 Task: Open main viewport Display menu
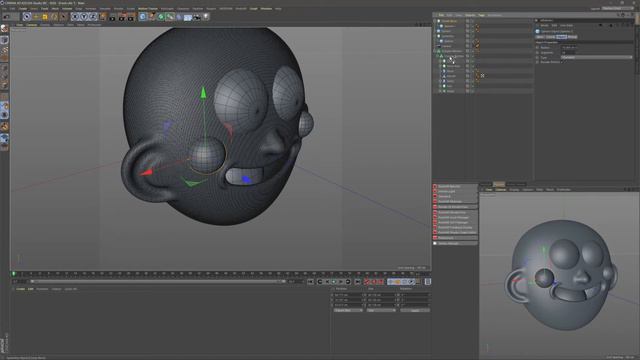click(45, 24)
